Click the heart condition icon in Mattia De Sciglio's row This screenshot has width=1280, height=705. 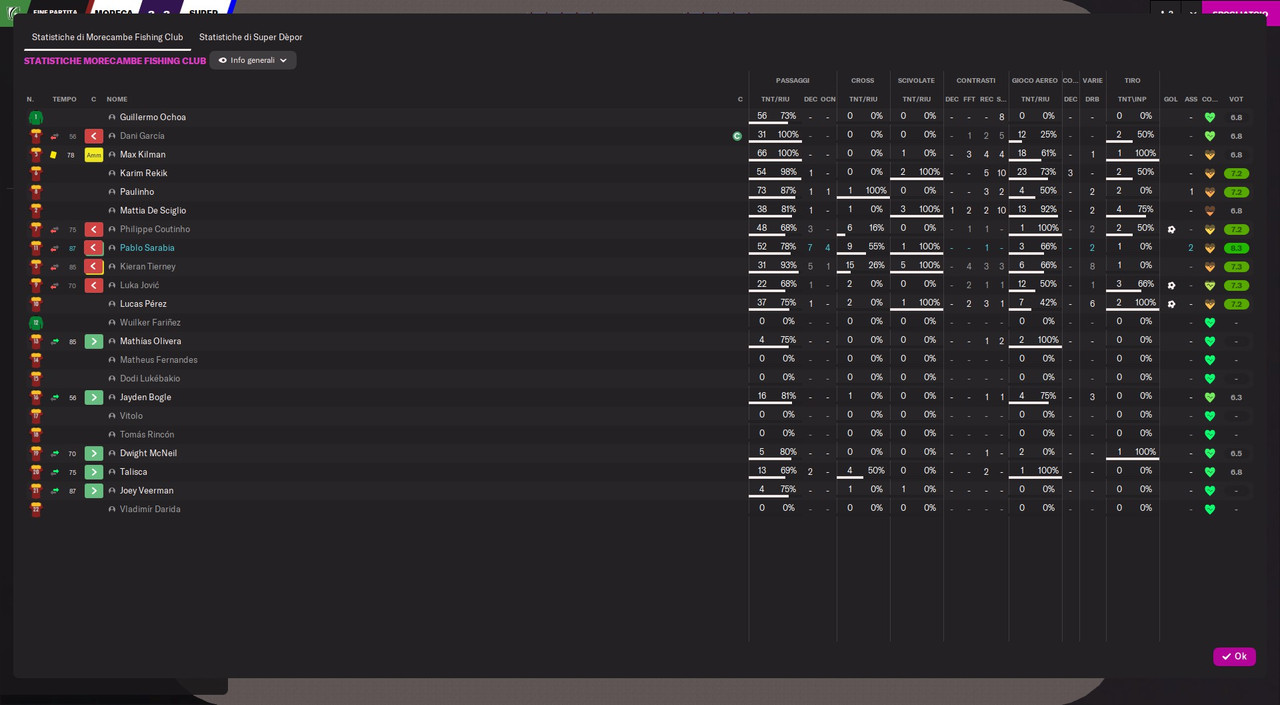pyautogui.click(x=1210, y=211)
